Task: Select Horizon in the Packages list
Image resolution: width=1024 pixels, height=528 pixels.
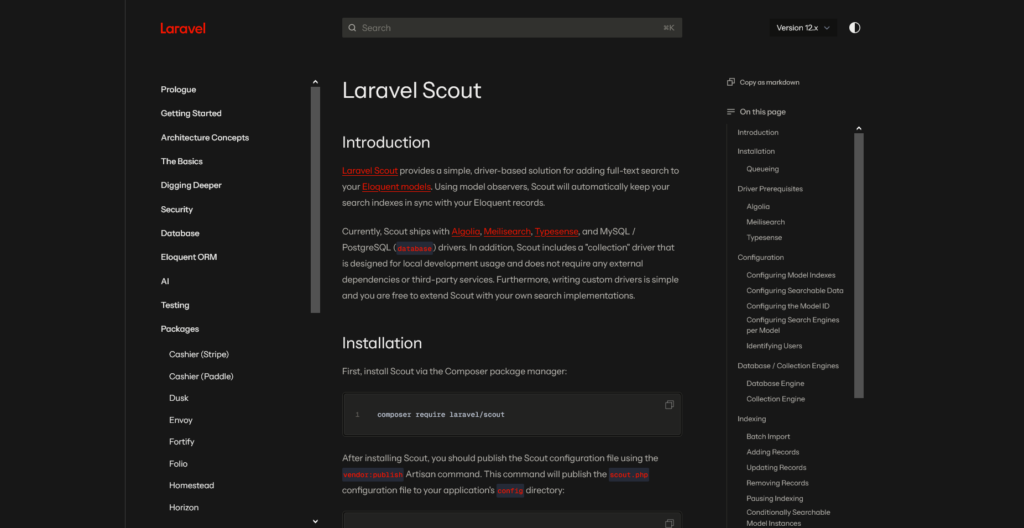Action: [x=184, y=507]
